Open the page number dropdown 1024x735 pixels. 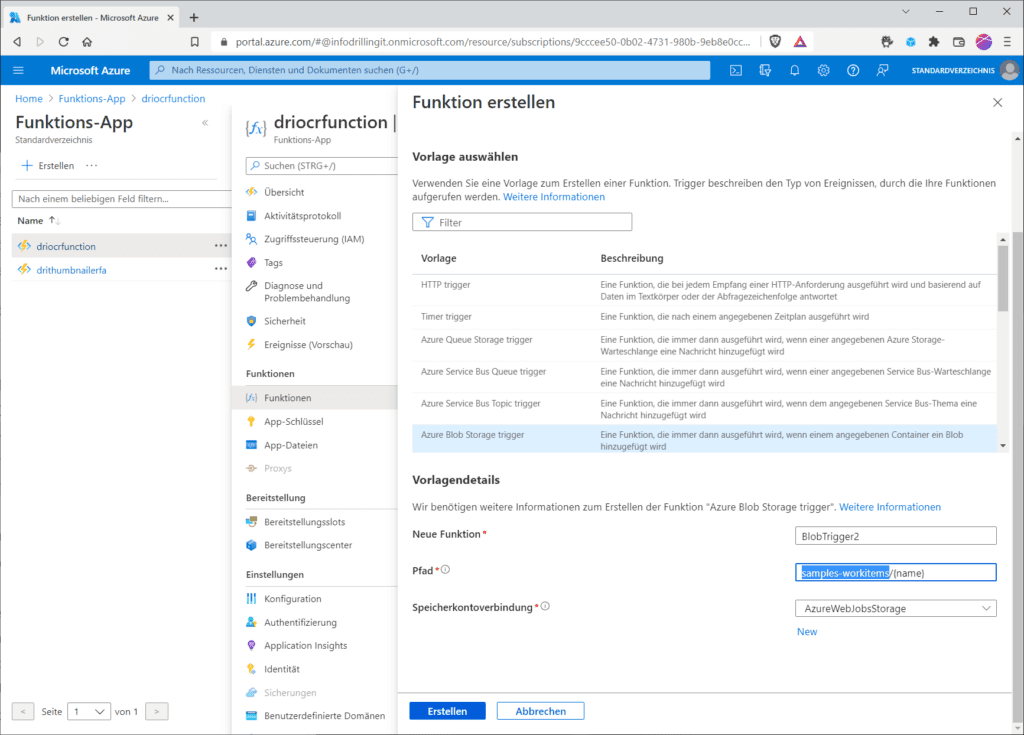(88, 711)
